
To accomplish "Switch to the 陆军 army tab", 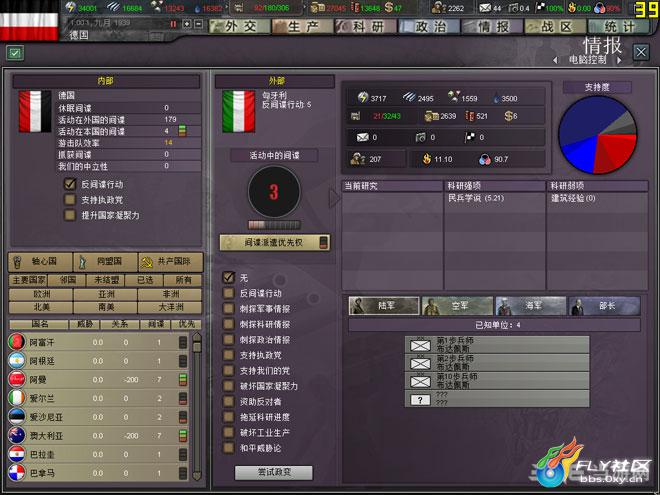I will pyautogui.click(x=384, y=306).
